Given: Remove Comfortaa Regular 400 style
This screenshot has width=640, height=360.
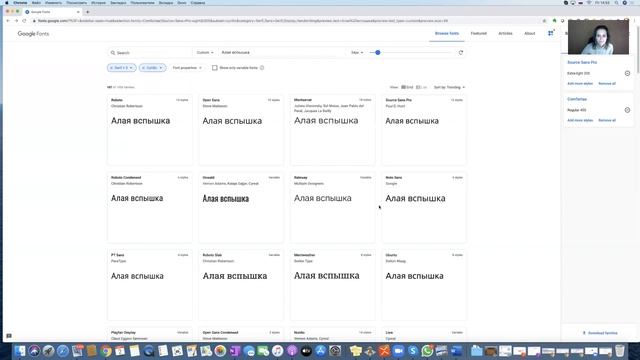Looking at the screenshot, I should pos(627,110).
